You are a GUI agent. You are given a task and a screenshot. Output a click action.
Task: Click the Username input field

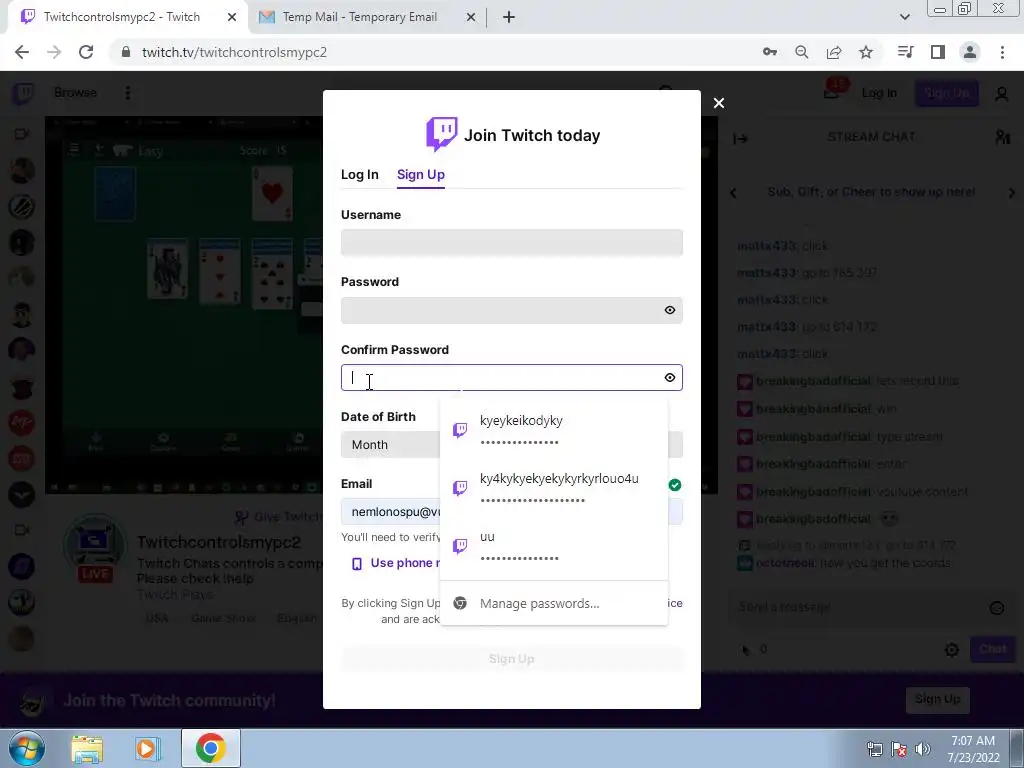point(511,242)
